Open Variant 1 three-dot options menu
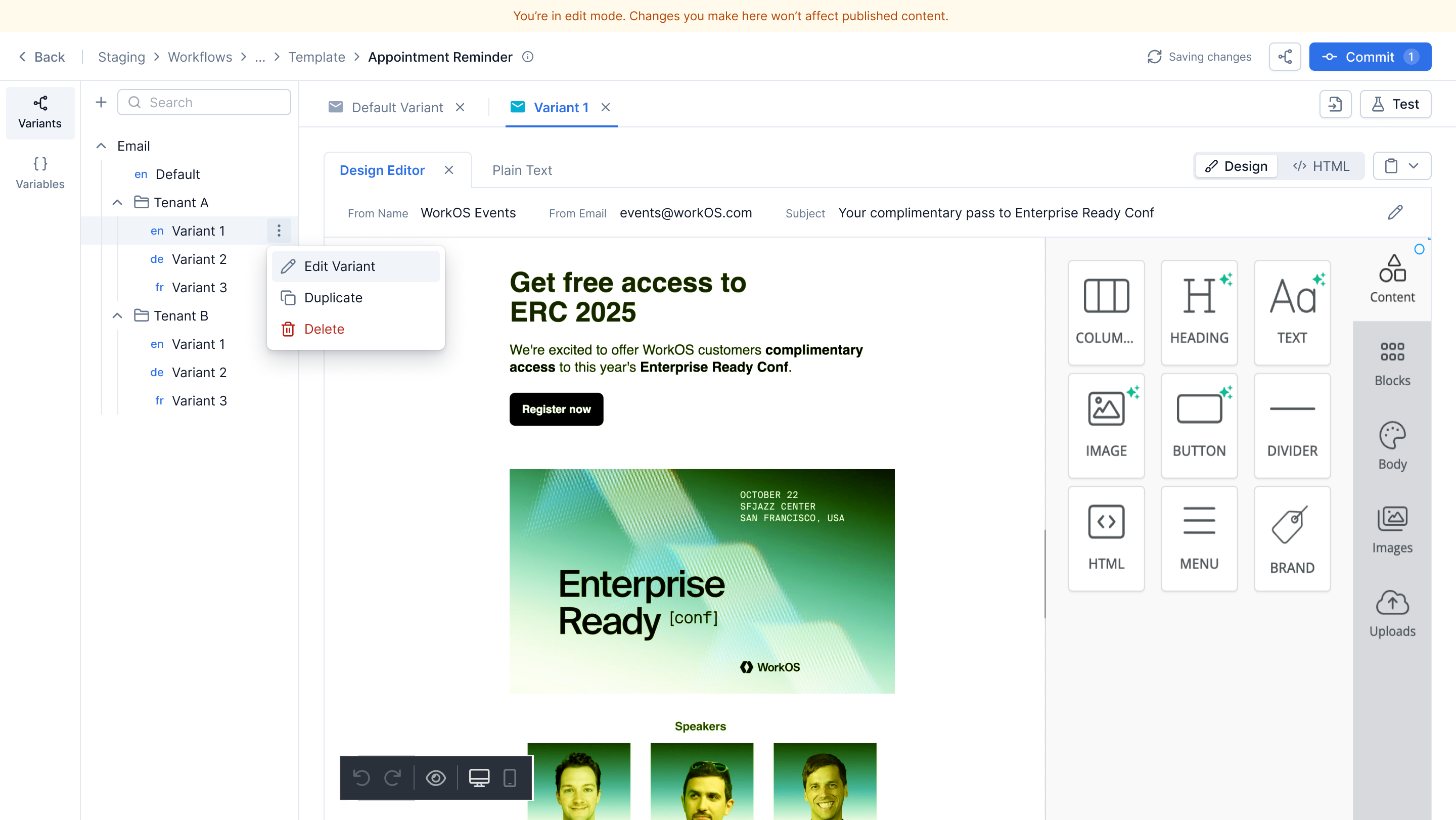 tap(279, 231)
